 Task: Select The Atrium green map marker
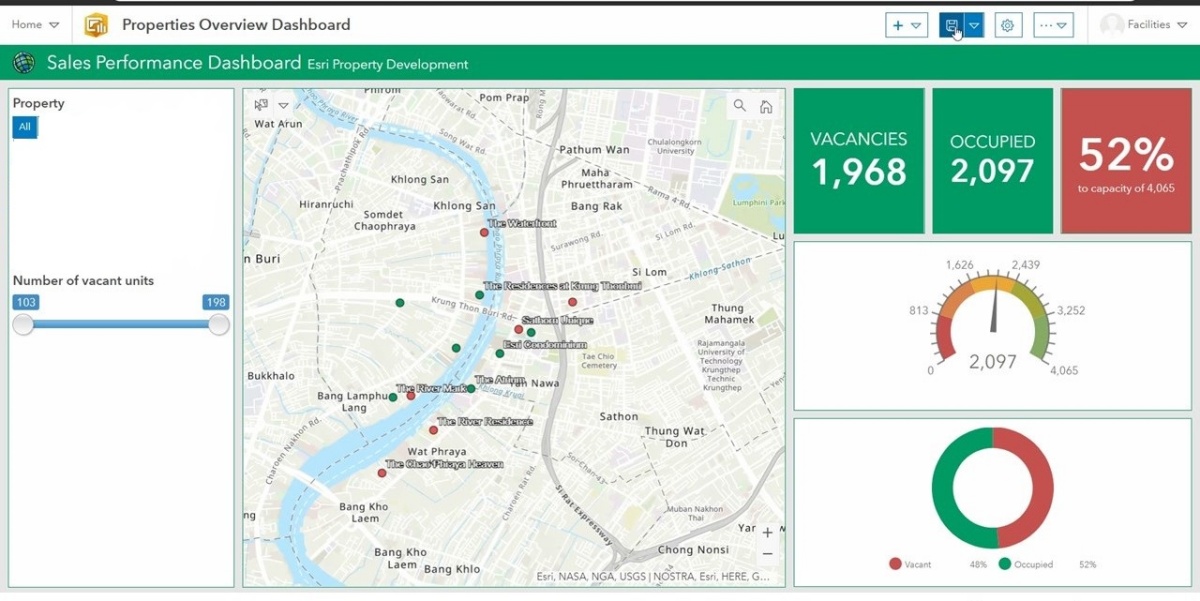tap(471, 389)
